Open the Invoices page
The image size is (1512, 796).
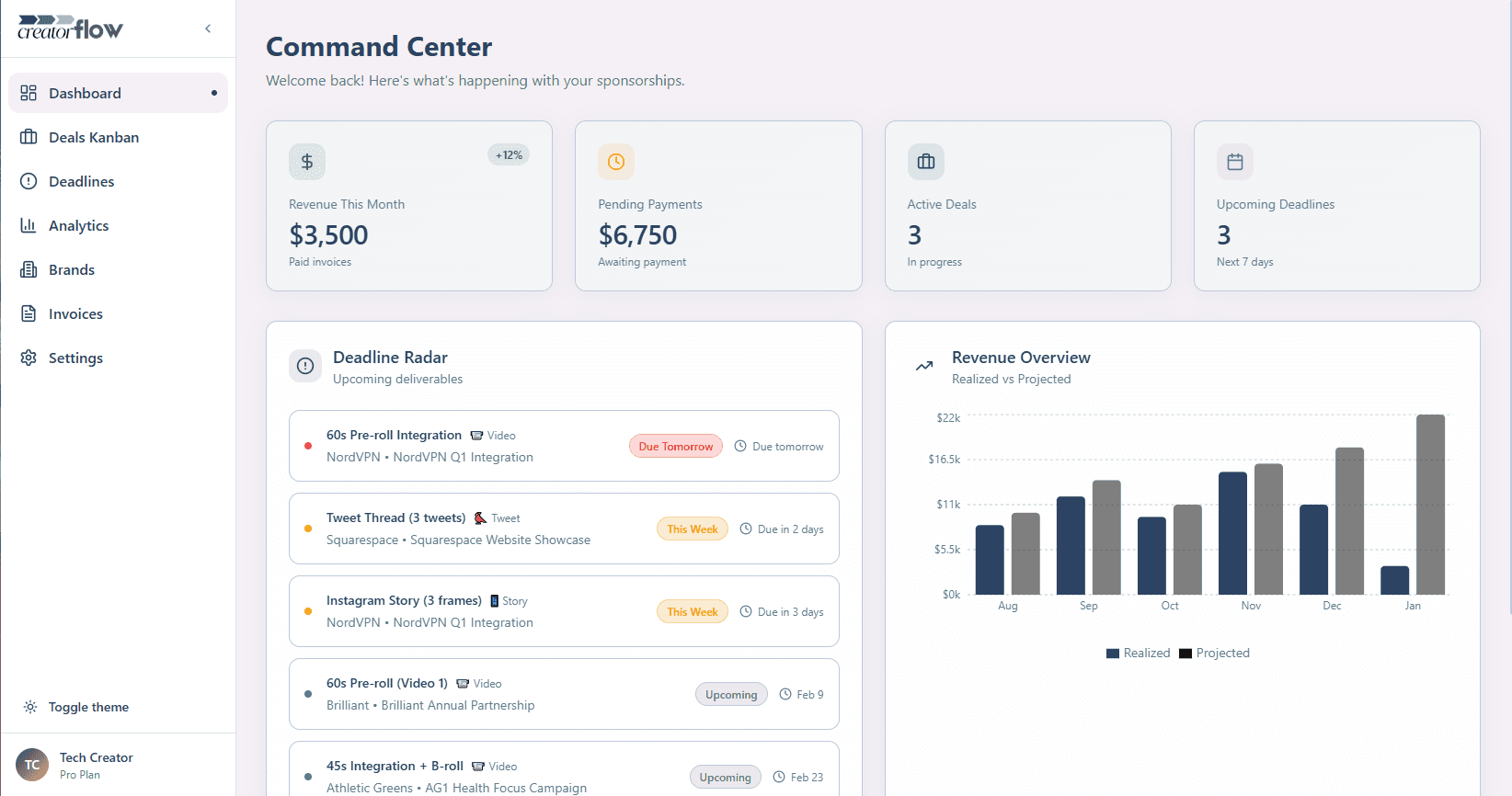75,313
